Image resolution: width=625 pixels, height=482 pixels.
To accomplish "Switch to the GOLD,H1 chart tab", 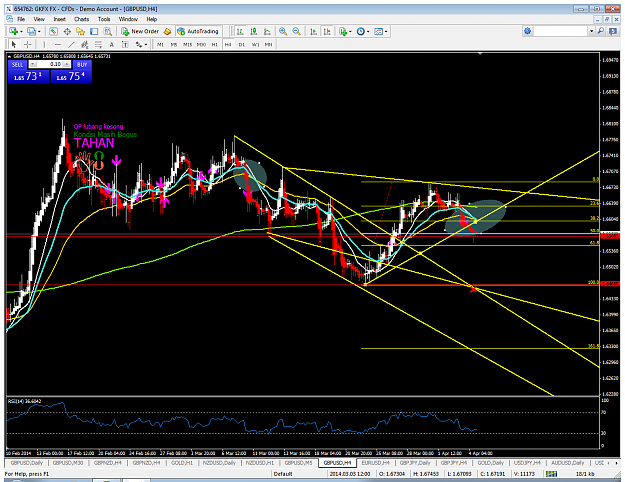I will (182, 463).
